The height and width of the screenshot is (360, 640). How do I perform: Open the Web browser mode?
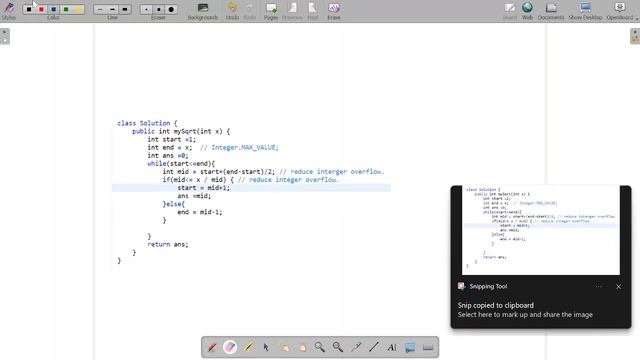[527, 11]
